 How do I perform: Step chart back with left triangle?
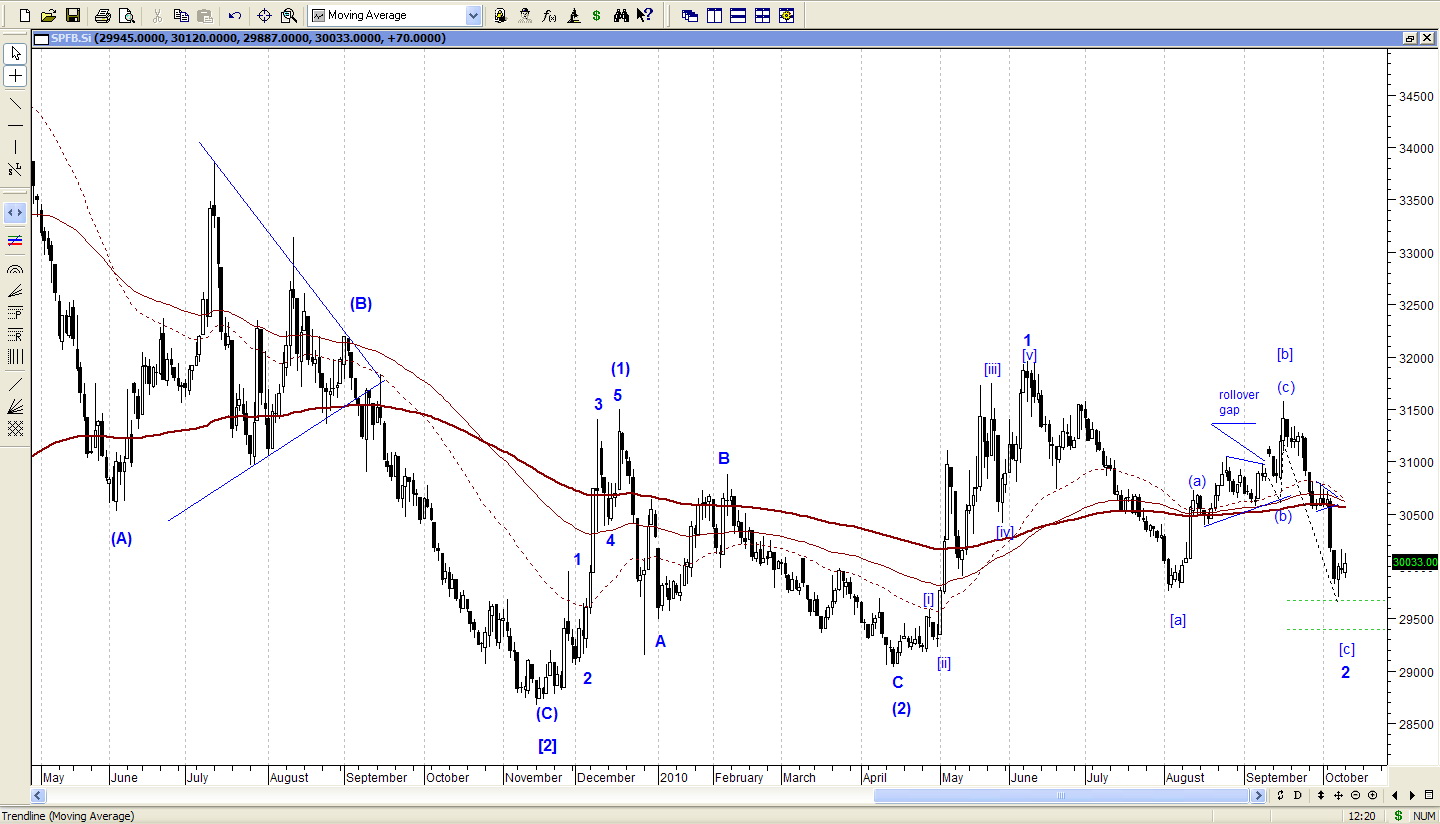tap(1395, 796)
